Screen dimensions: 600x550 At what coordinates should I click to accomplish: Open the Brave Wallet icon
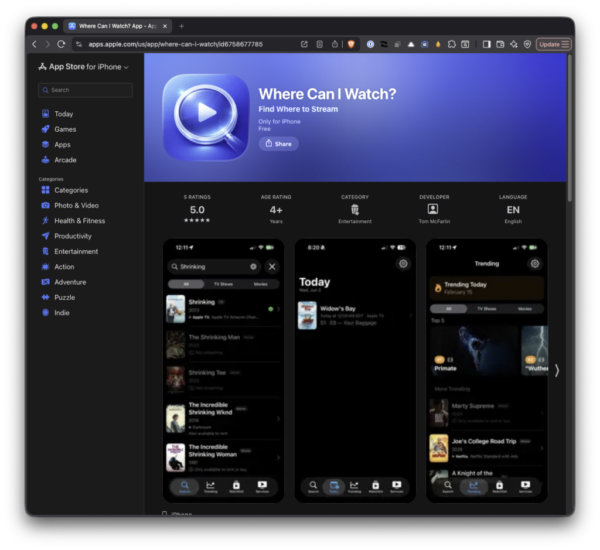coord(500,44)
